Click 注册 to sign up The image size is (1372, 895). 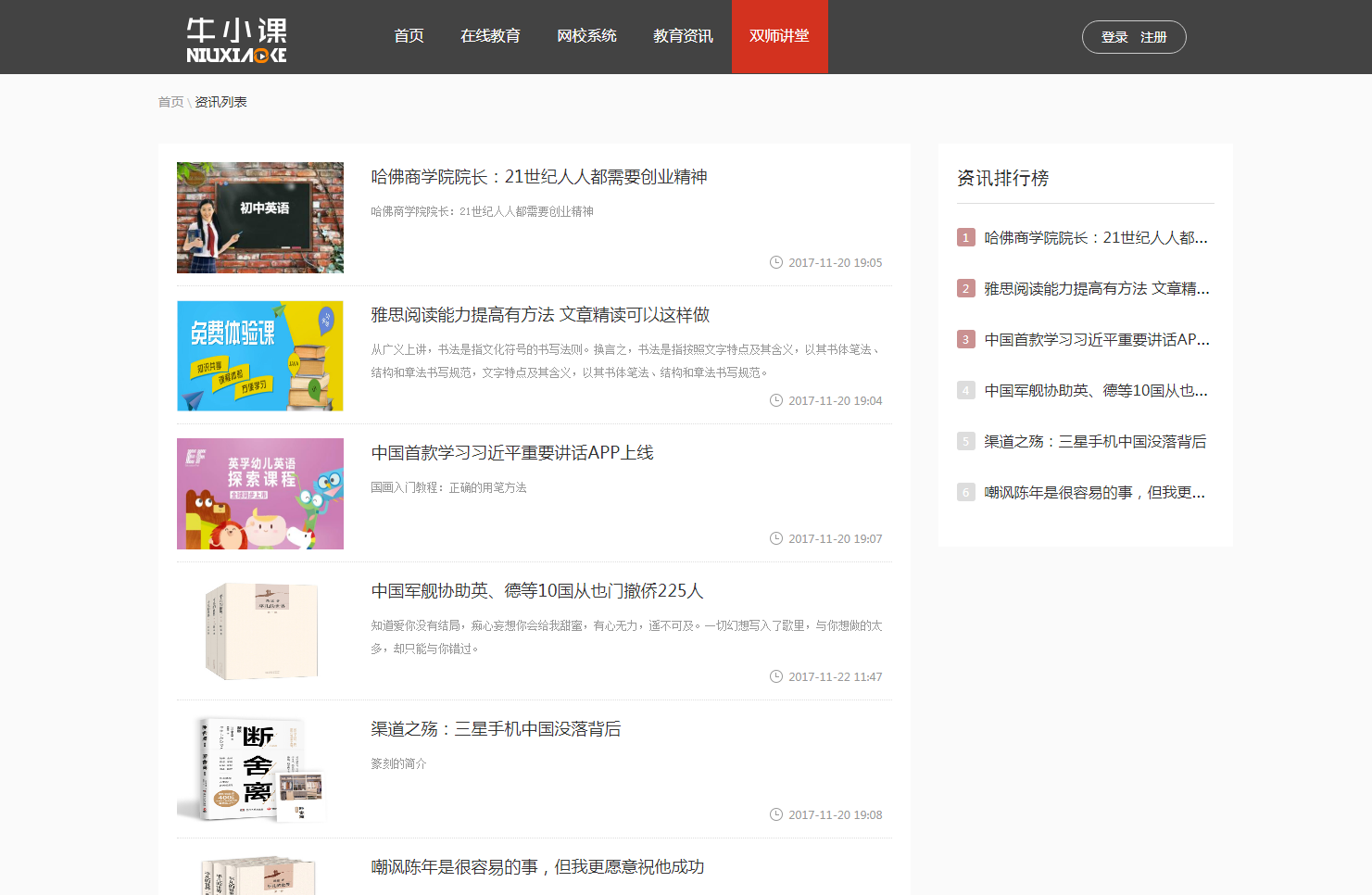(x=1153, y=37)
